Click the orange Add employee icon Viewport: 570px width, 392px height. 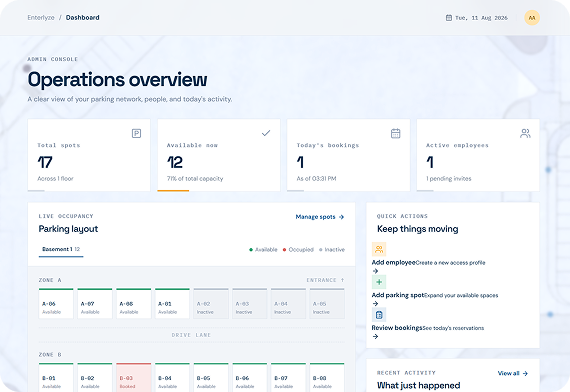point(379,249)
